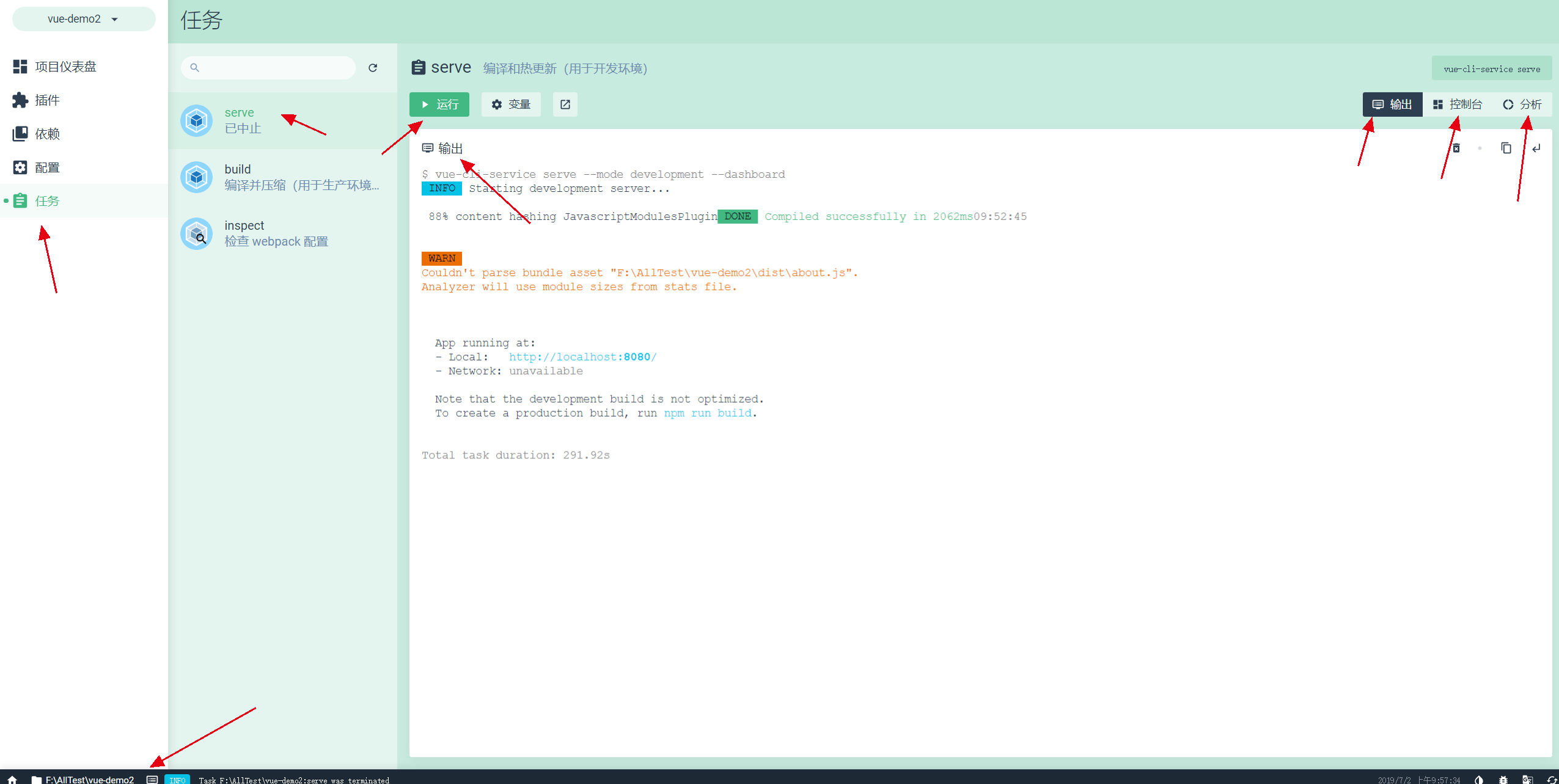Run the serve task

pos(439,104)
